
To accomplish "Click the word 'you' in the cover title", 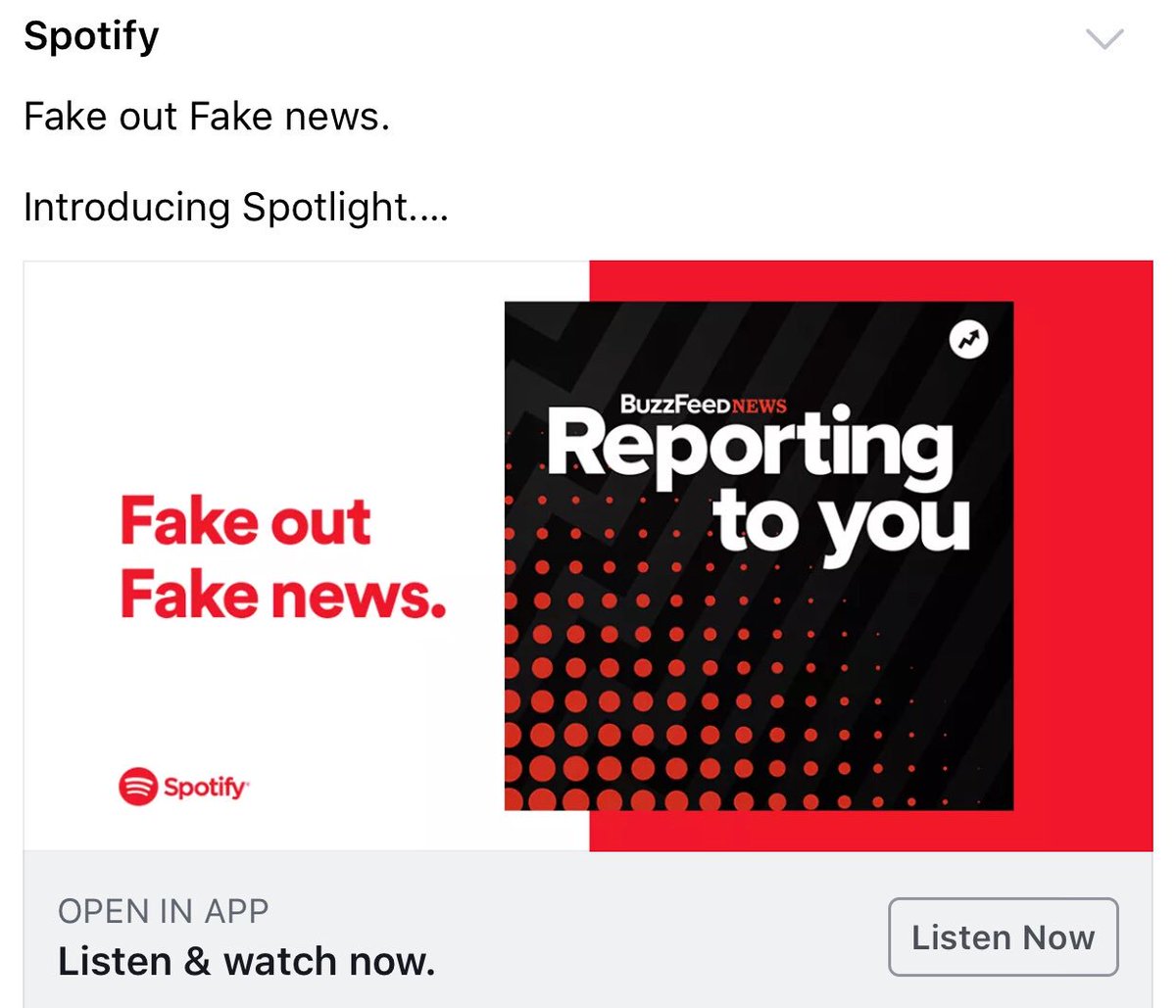I will pyautogui.click(x=894, y=528).
